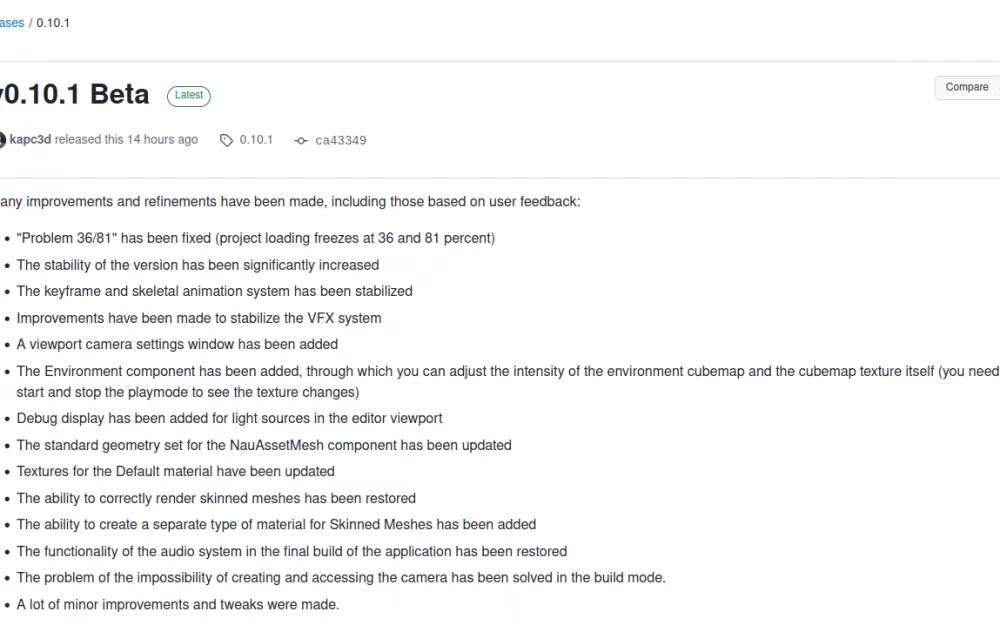Click the Skinned Meshes material bullet
Image resolution: width=1000 pixels, height=625 pixels.
point(276,524)
